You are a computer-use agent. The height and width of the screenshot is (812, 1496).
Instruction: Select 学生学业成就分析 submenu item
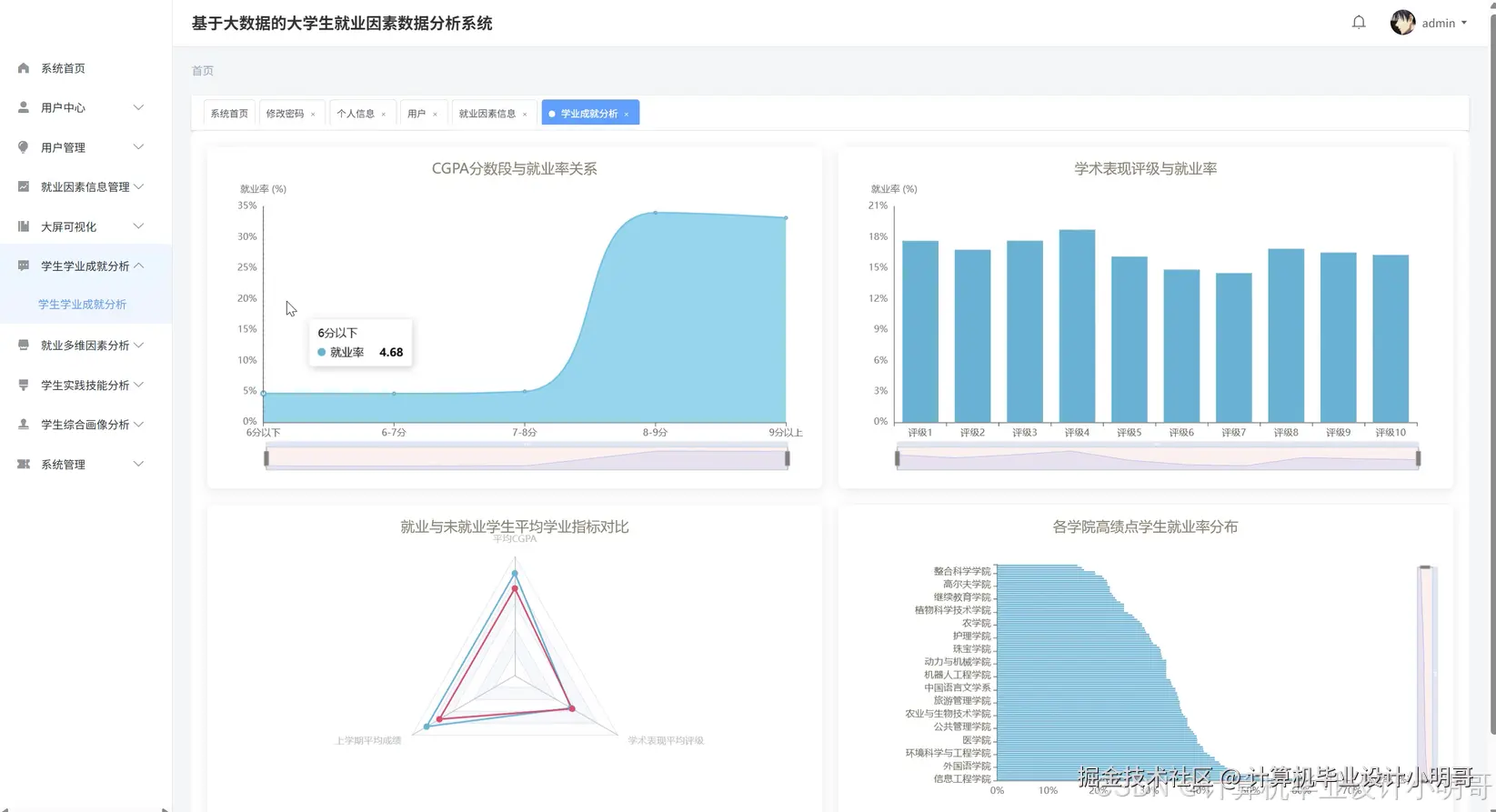82,305
